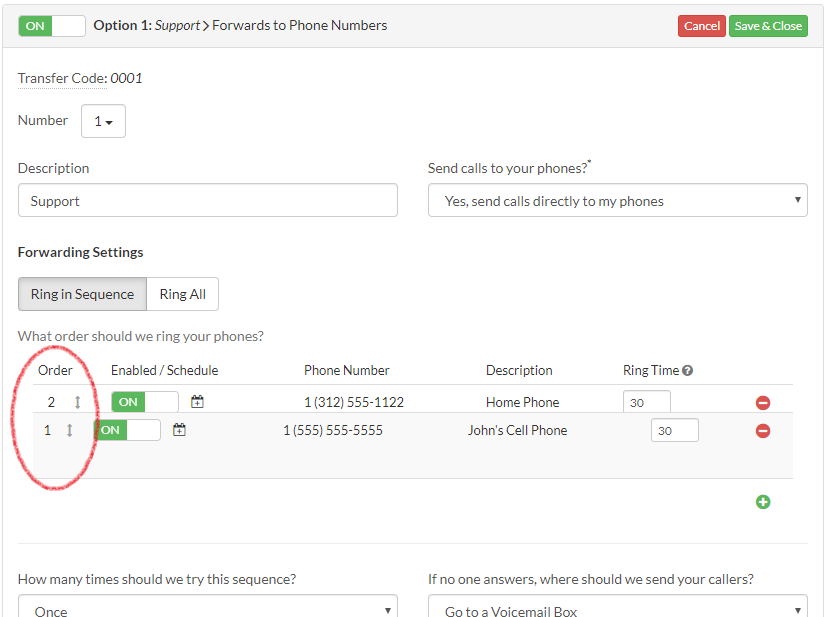The height and width of the screenshot is (617, 827).
Task: Remove the Home Phone entry
Action: (763, 402)
